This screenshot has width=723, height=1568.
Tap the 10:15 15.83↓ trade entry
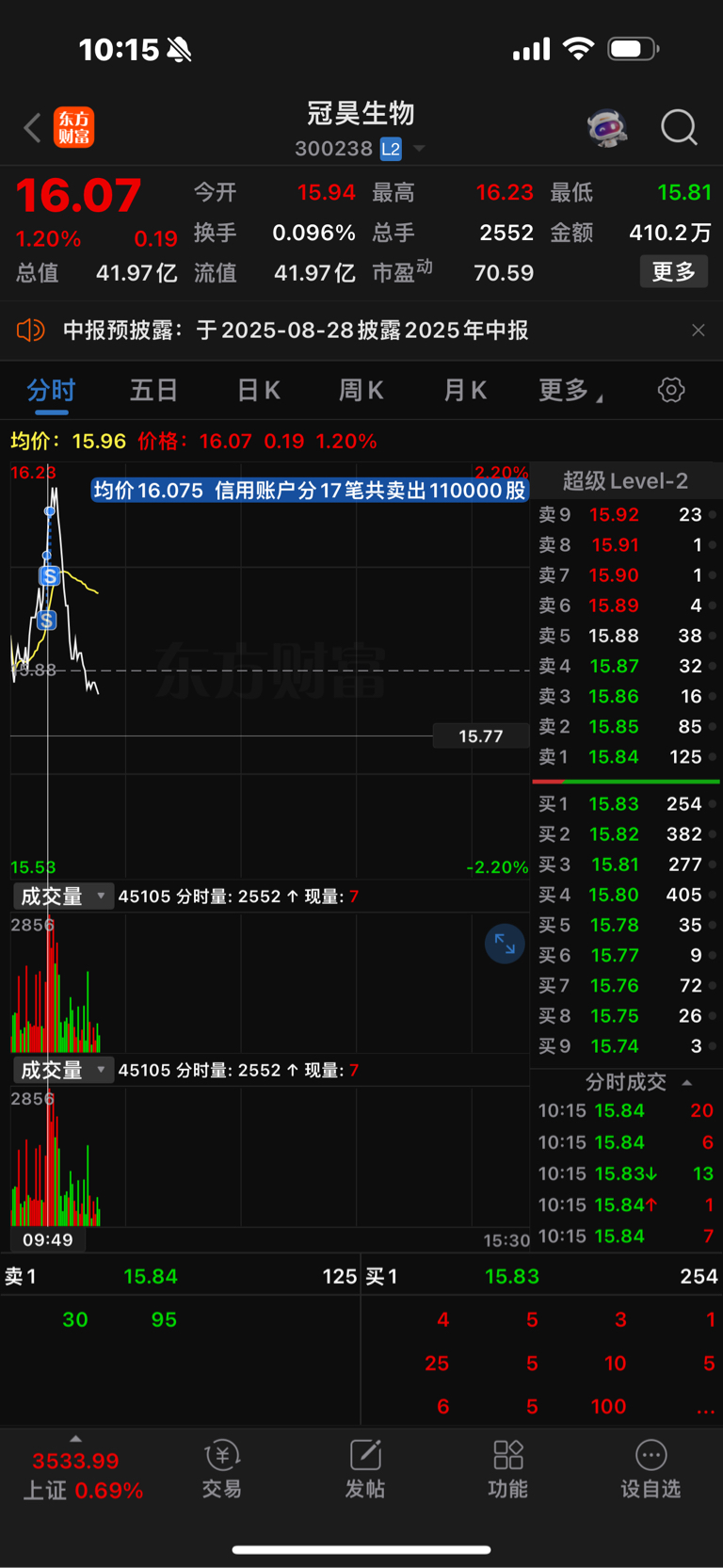click(x=626, y=1173)
